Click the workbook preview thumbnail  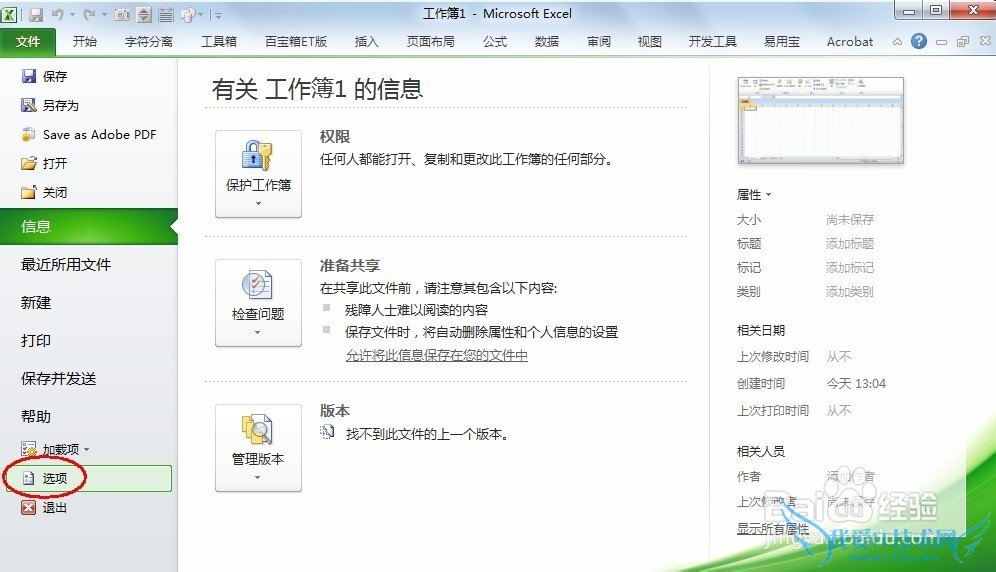coord(821,120)
